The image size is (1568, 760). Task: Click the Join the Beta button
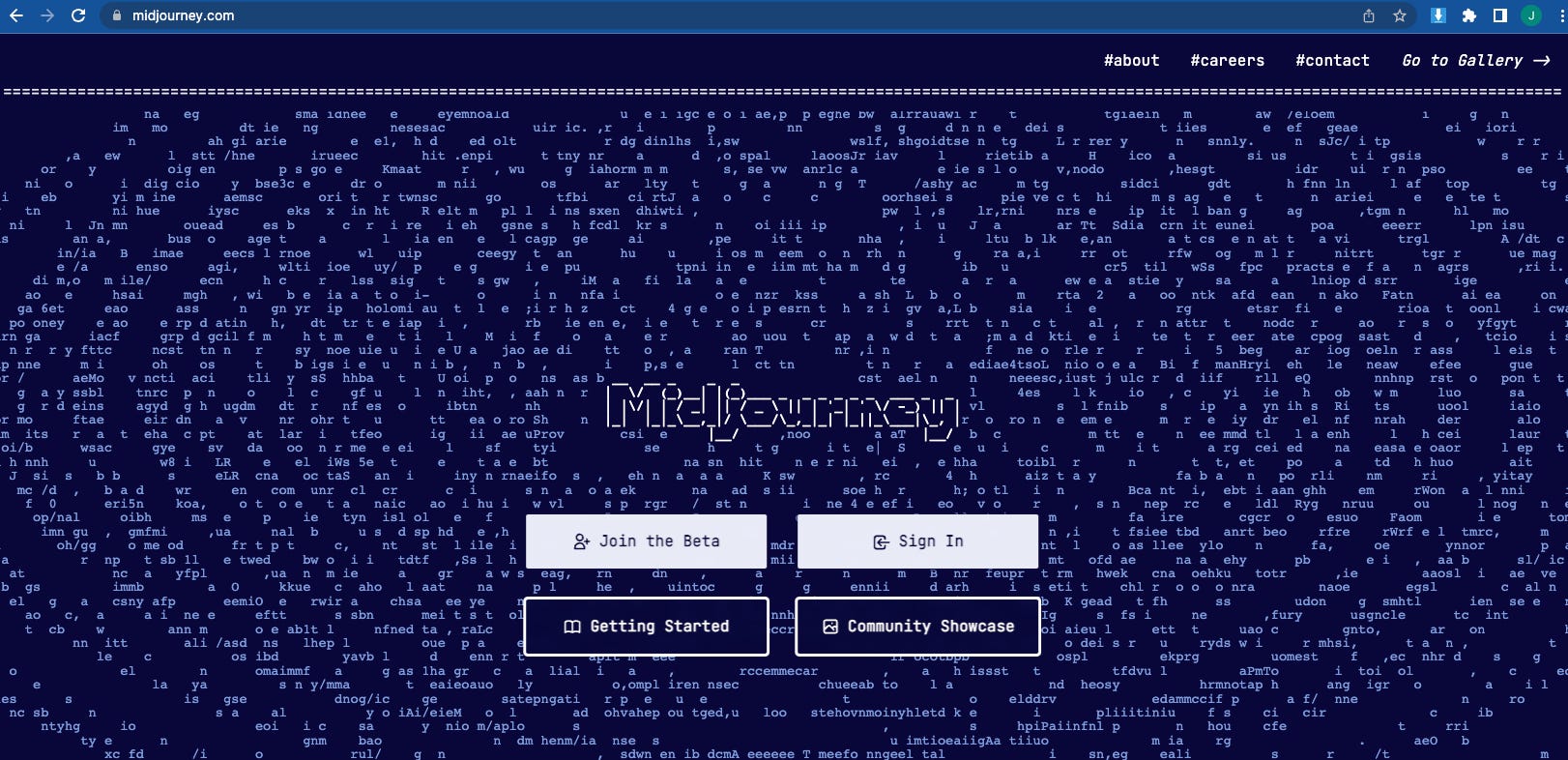pyautogui.click(x=646, y=541)
